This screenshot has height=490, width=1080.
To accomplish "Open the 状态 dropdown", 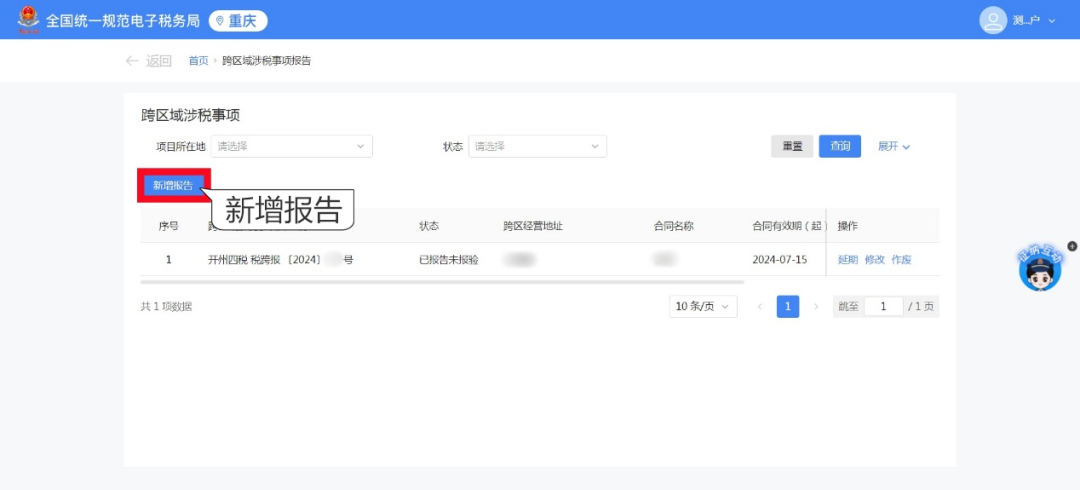I will [537, 146].
